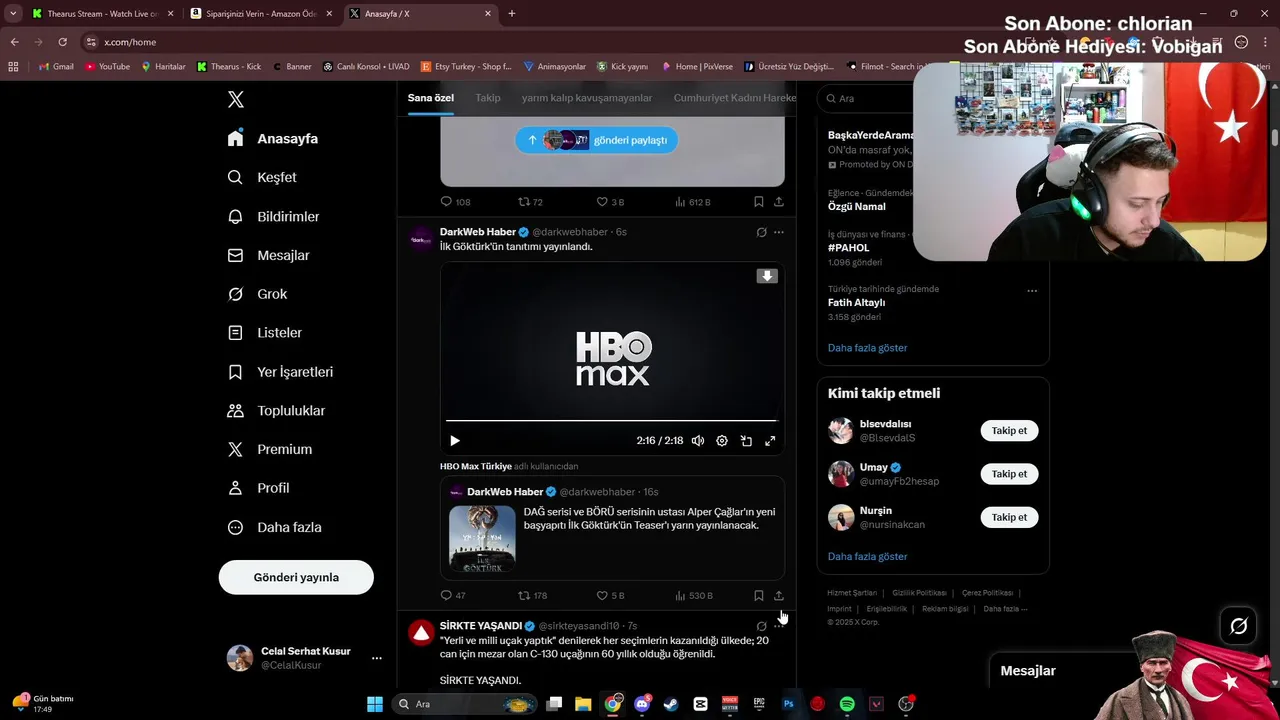Reply to DarkWeb Haber post with 47 comments
Image resolution: width=1280 pixels, height=720 pixels.
[453, 595]
